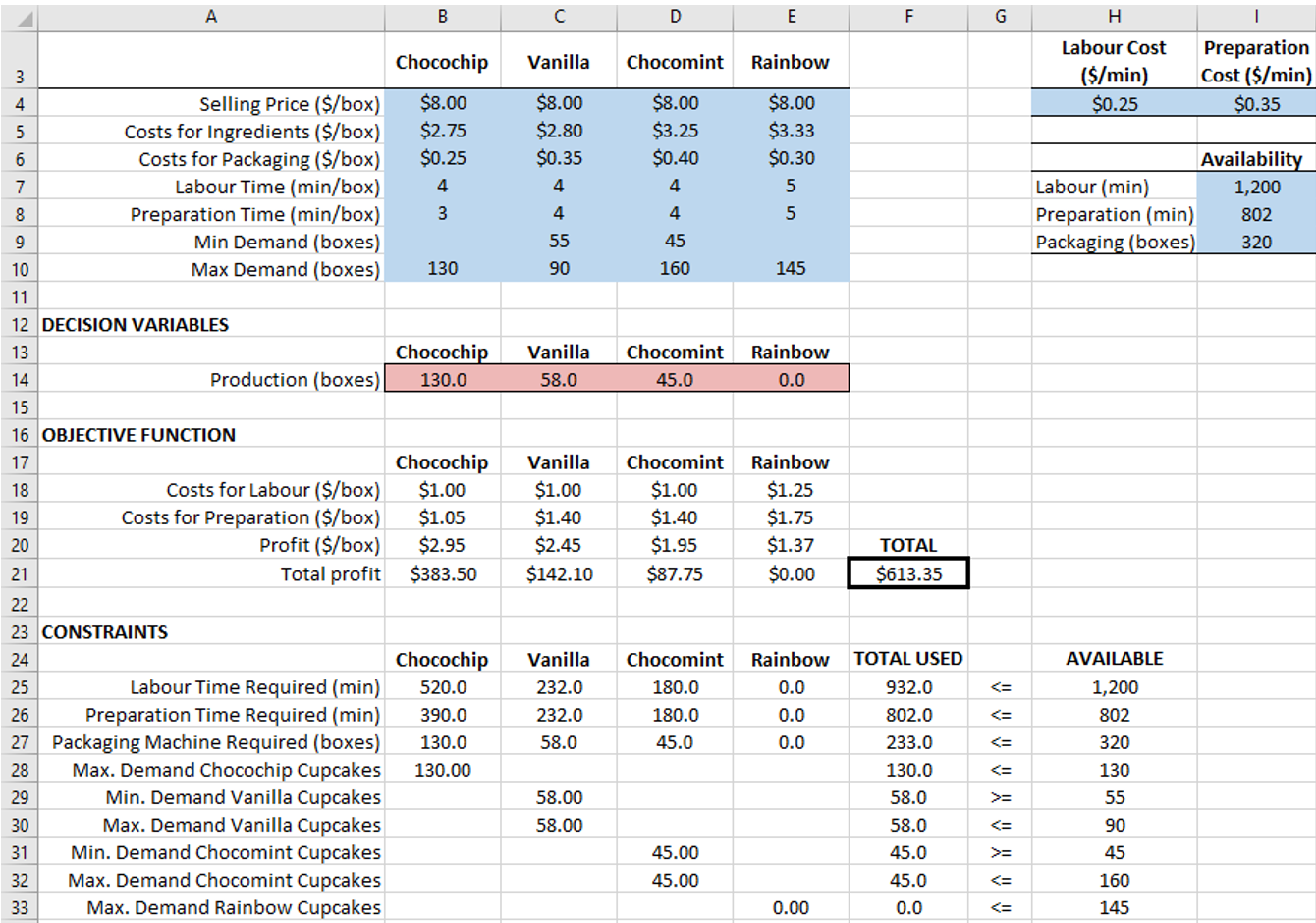
Task: Click the Max. Demand Rainbow Cupcakes label
Action: pos(234,908)
